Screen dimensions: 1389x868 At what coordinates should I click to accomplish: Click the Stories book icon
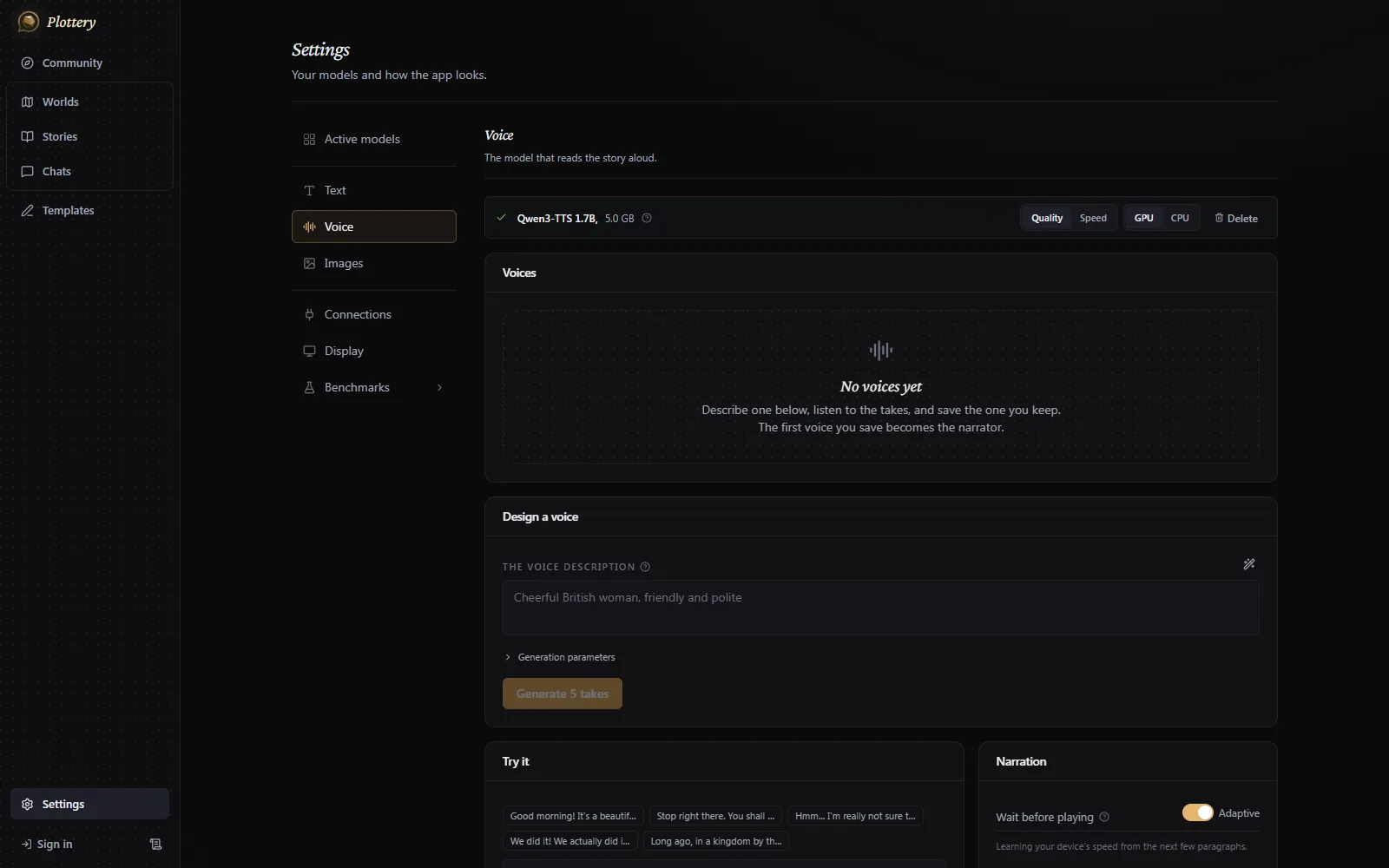pyautogui.click(x=28, y=136)
